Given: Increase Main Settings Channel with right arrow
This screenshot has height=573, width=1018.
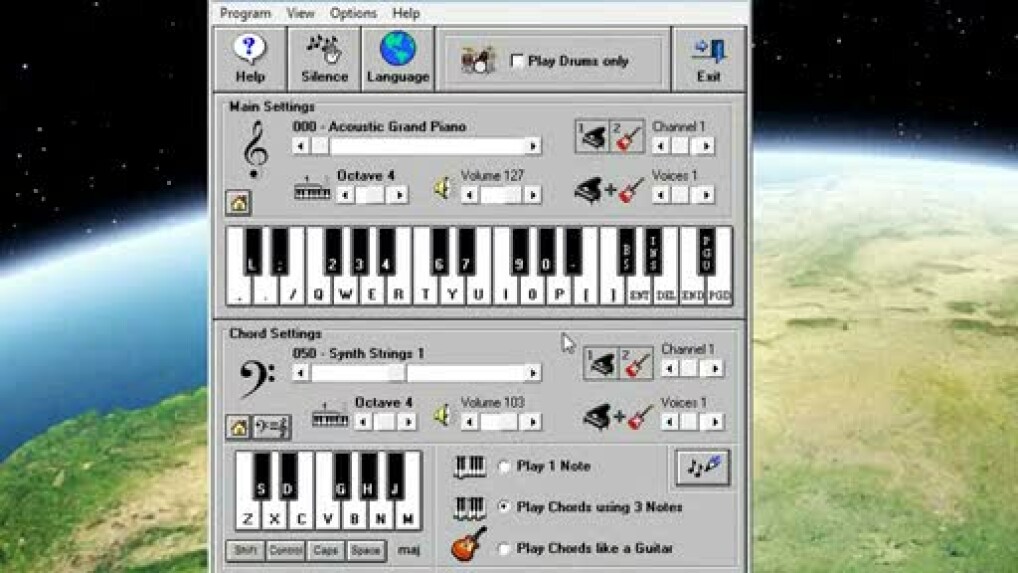Looking at the screenshot, I should click(x=706, y=146).
